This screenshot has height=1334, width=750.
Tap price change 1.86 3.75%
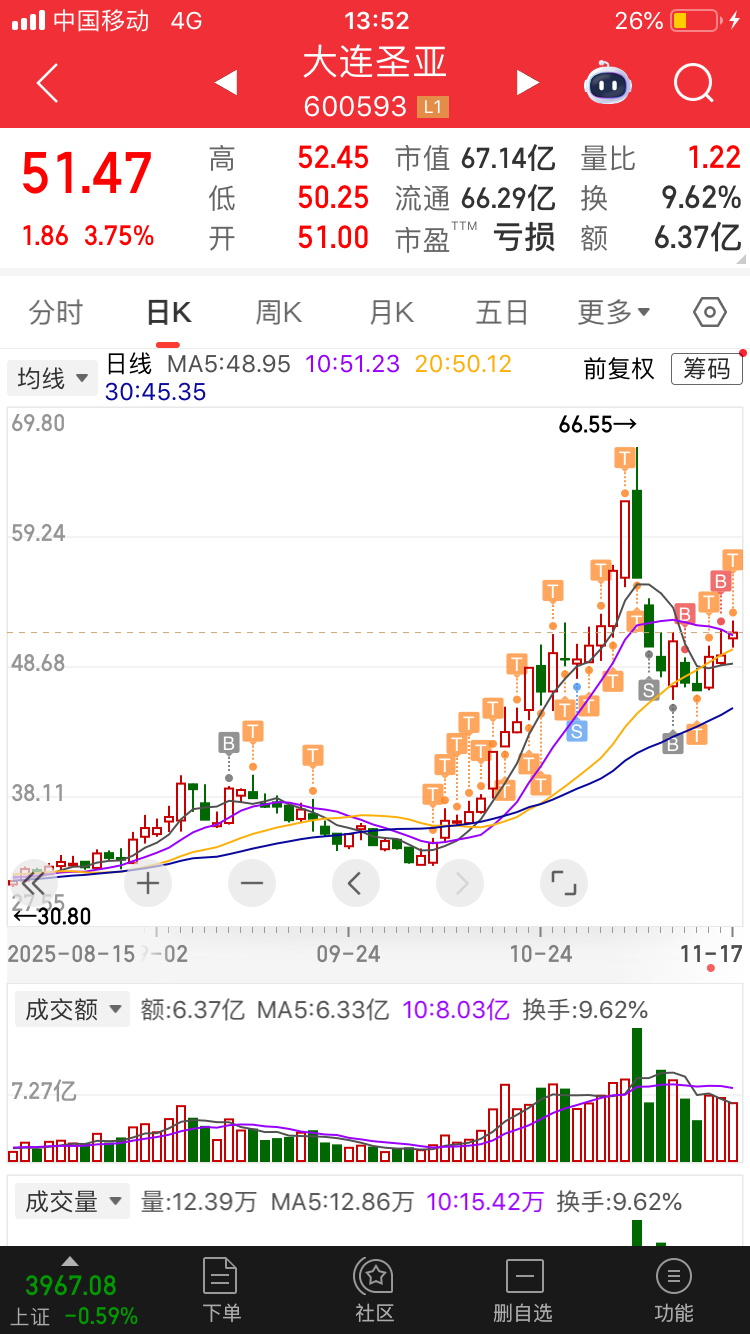[x=88, y=236]
